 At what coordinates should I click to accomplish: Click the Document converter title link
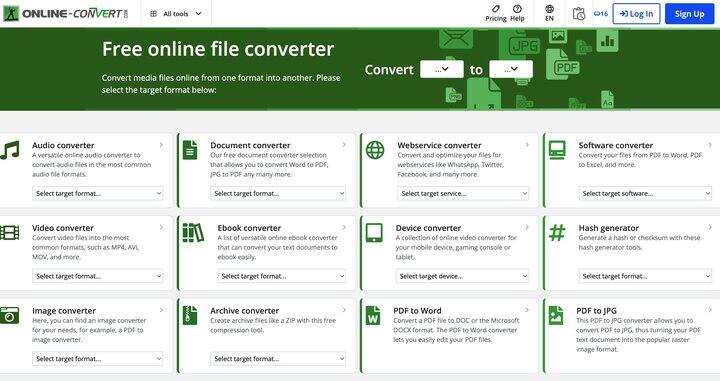(250, 145)
